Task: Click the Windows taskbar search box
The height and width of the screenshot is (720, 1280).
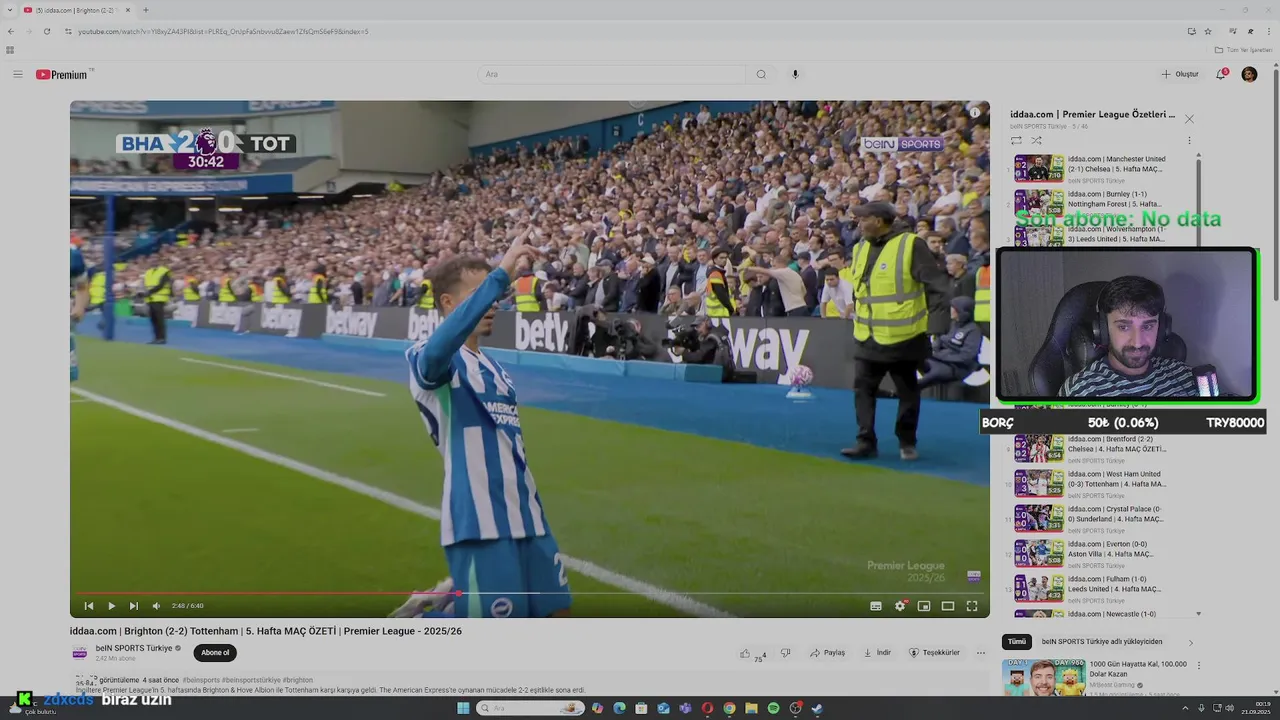Action: [530, 708]
